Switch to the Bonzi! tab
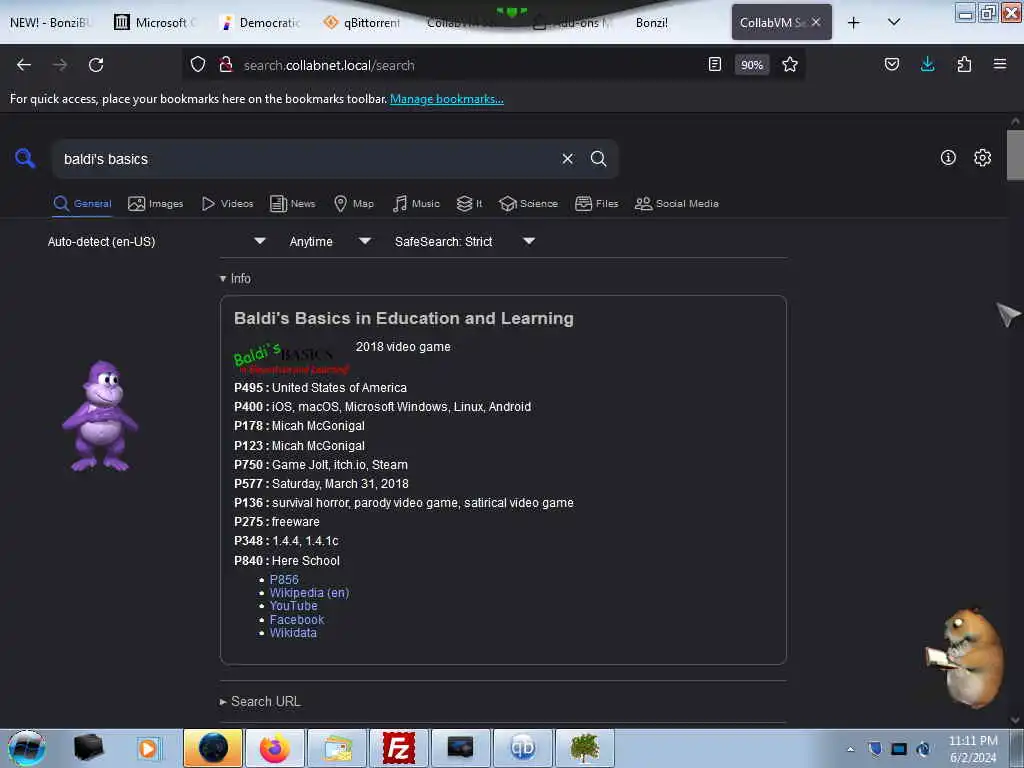 tap(653, 23)
